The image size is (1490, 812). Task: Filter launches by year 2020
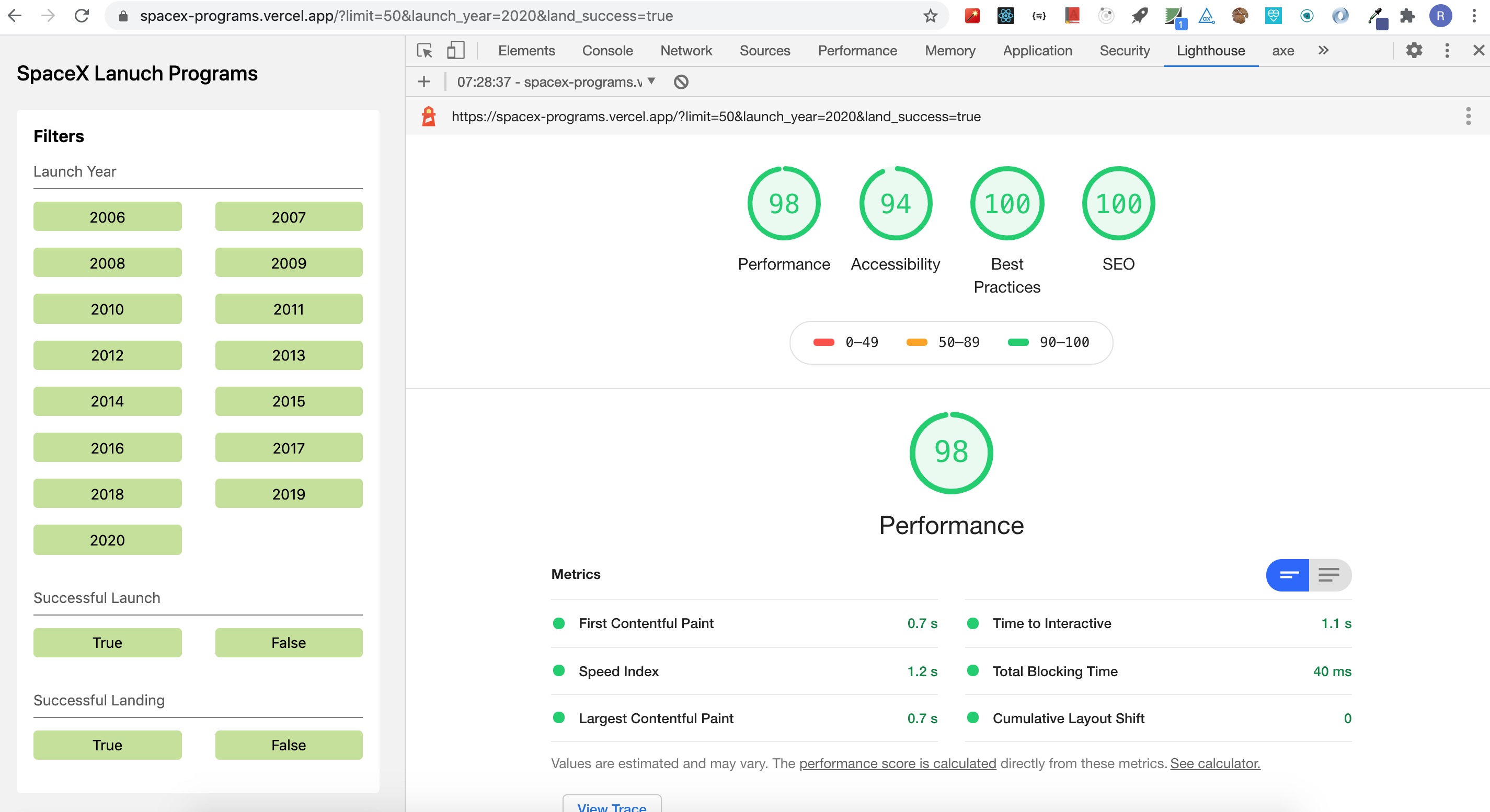pyautogui.click(x=108, y=540)
